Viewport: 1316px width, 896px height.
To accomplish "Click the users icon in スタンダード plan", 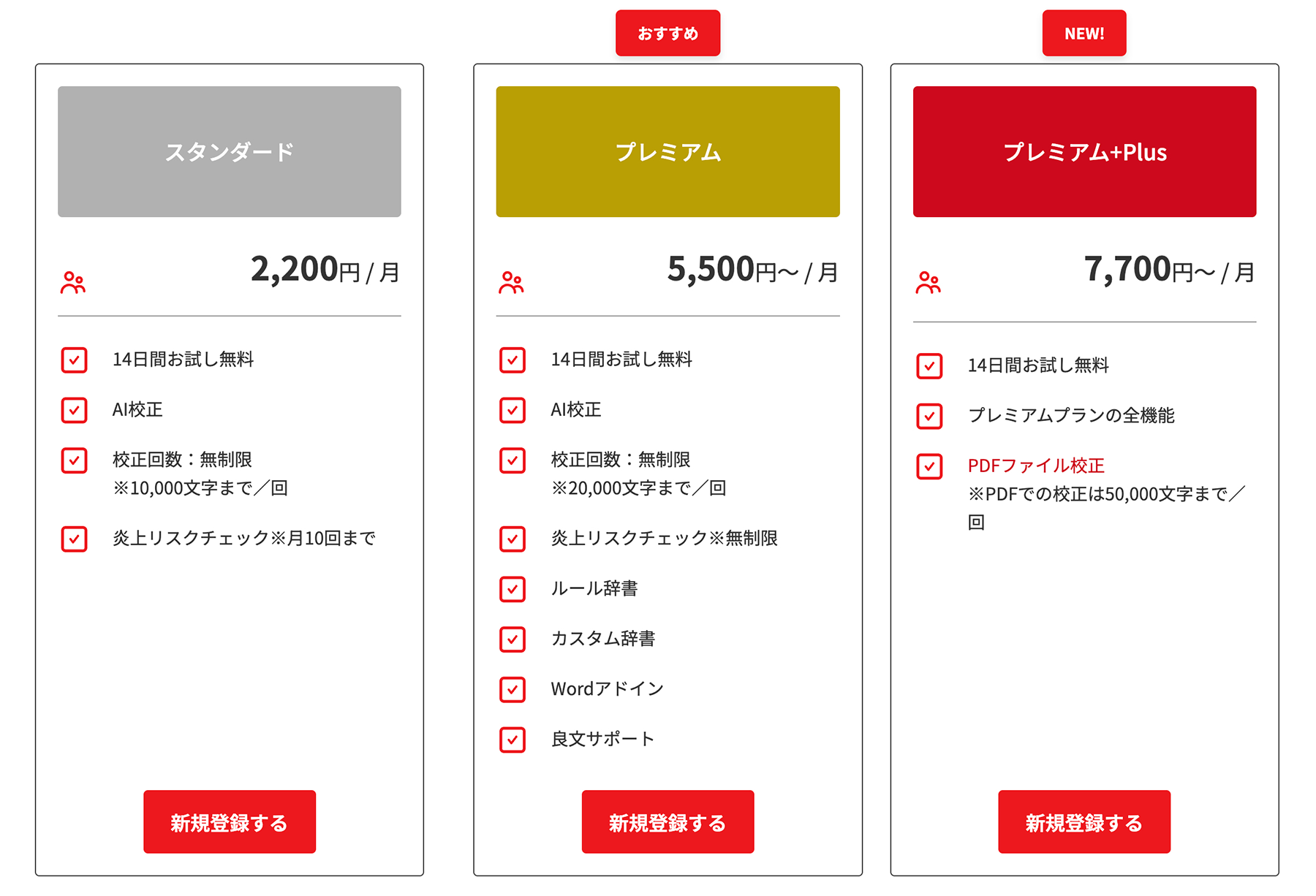I will (x=73, y=283).
